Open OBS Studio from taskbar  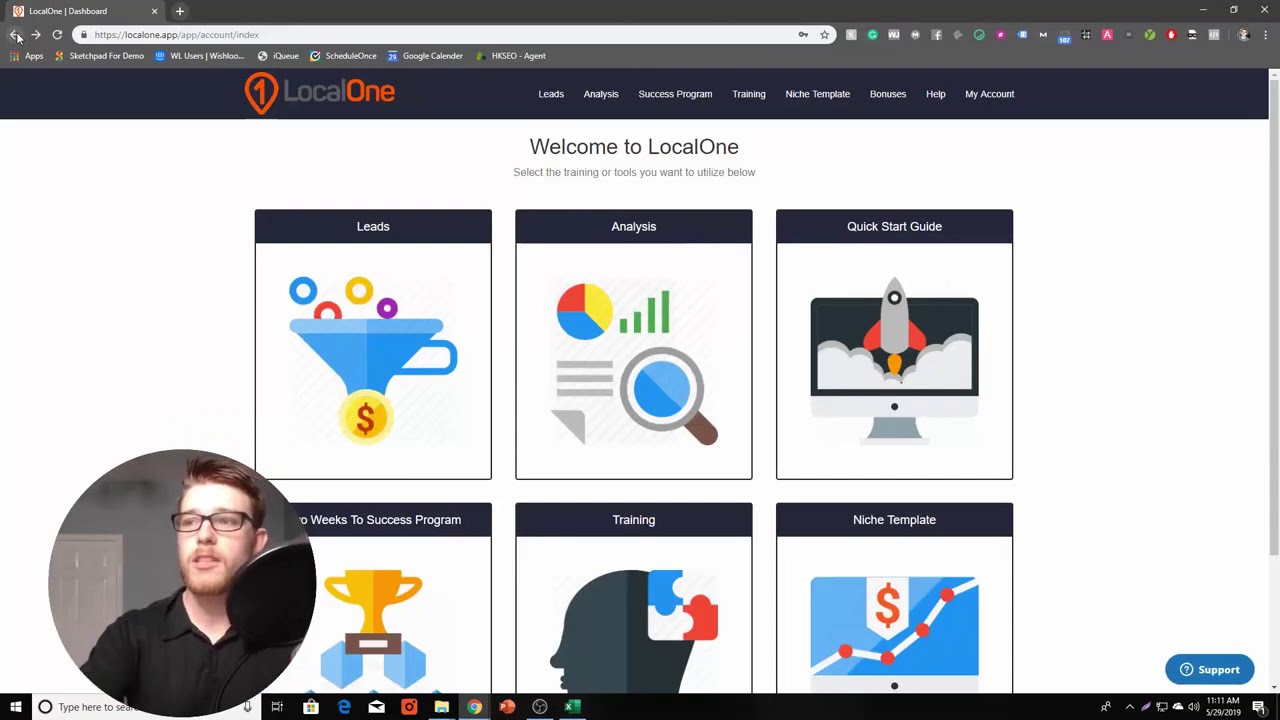[540, 707]
